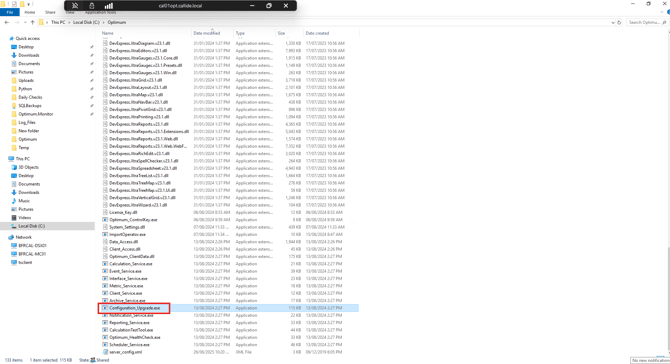This screenshot has width=670, height=364.
Task: Click the vertical scrollbar of the file list
Action: [x=668, y=191]
